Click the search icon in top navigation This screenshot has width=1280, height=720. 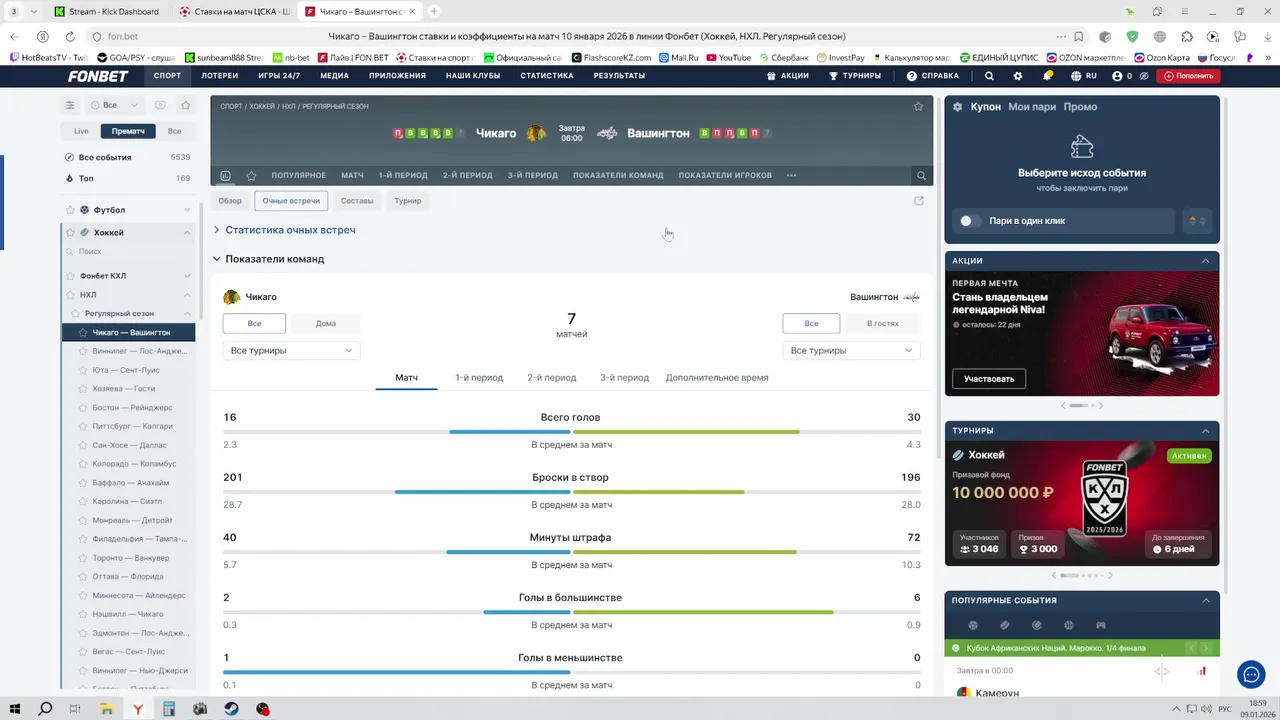(x=989, y=76)
